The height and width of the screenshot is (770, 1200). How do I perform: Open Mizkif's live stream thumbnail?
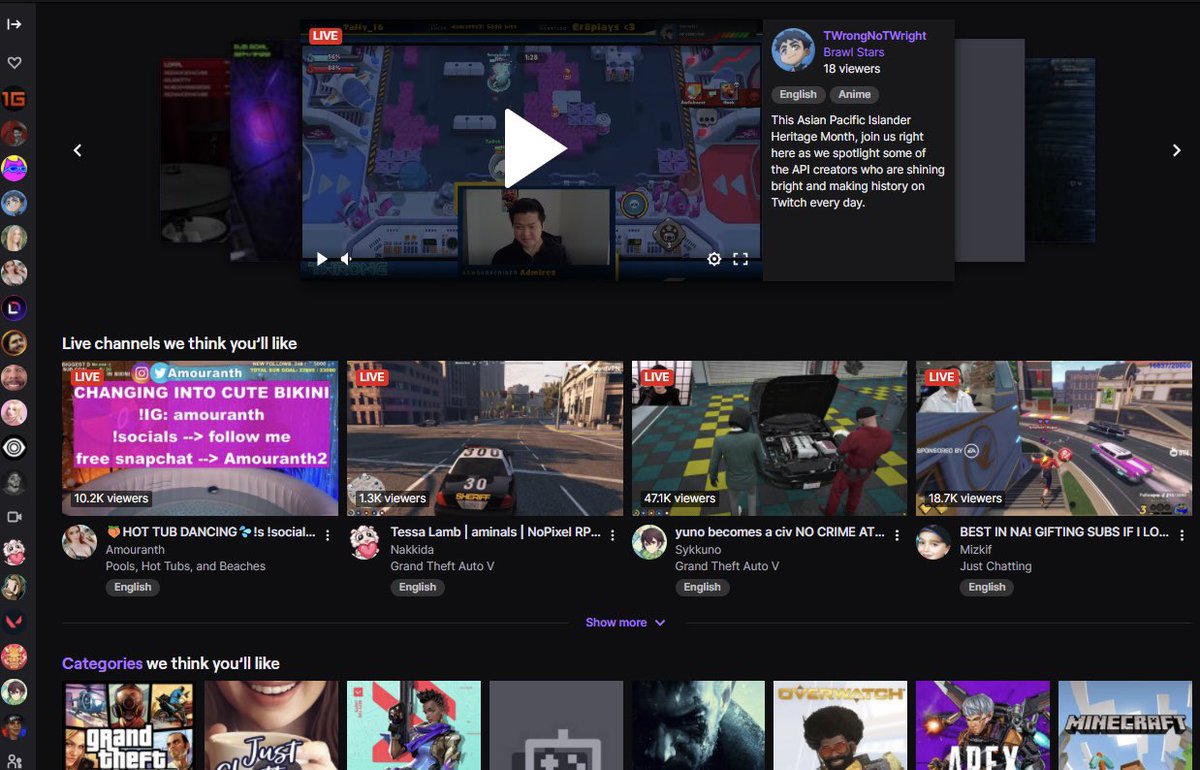coord(1054,438)
